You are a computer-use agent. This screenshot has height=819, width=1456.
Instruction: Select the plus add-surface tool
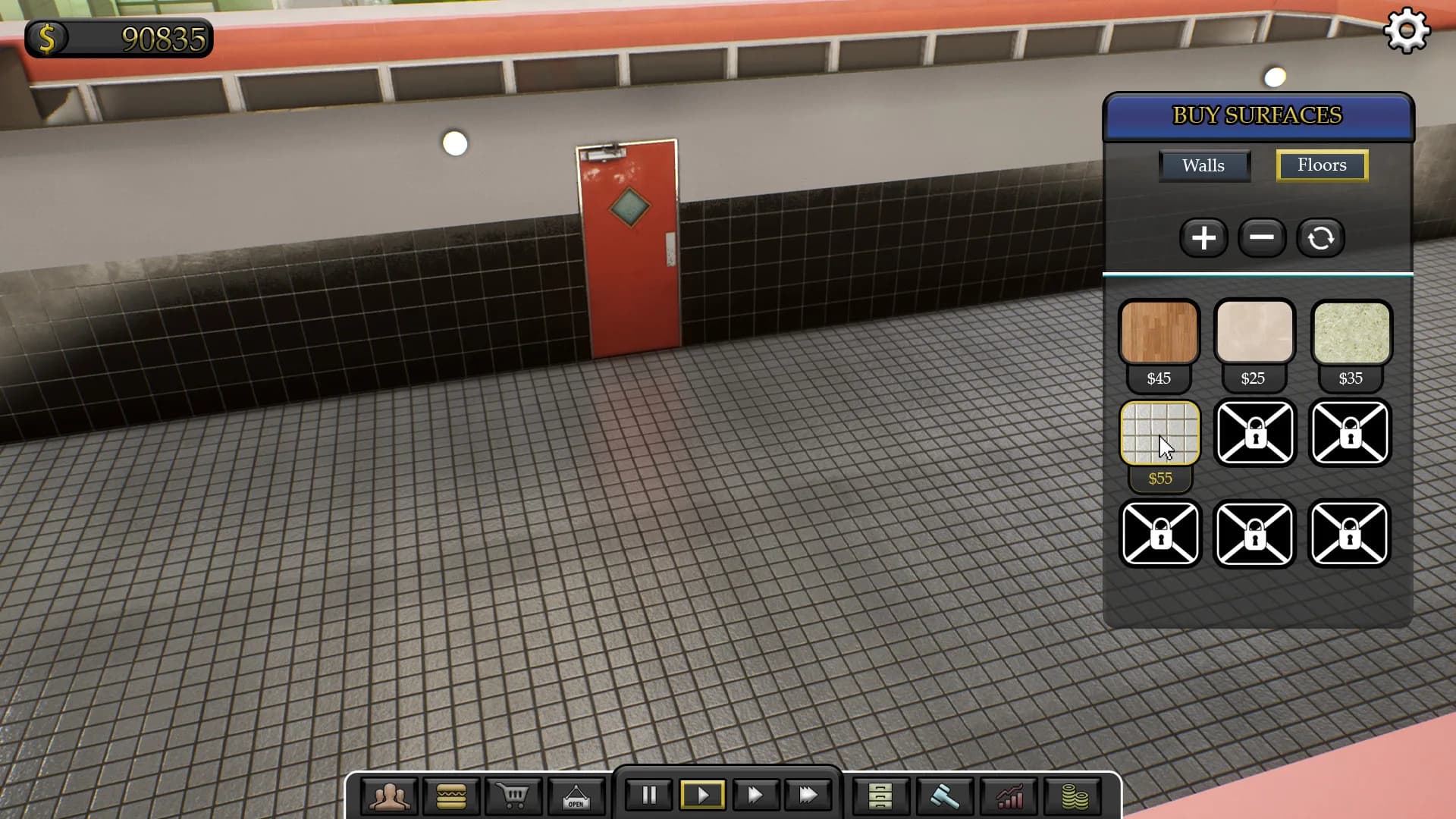coord(1203,238)
